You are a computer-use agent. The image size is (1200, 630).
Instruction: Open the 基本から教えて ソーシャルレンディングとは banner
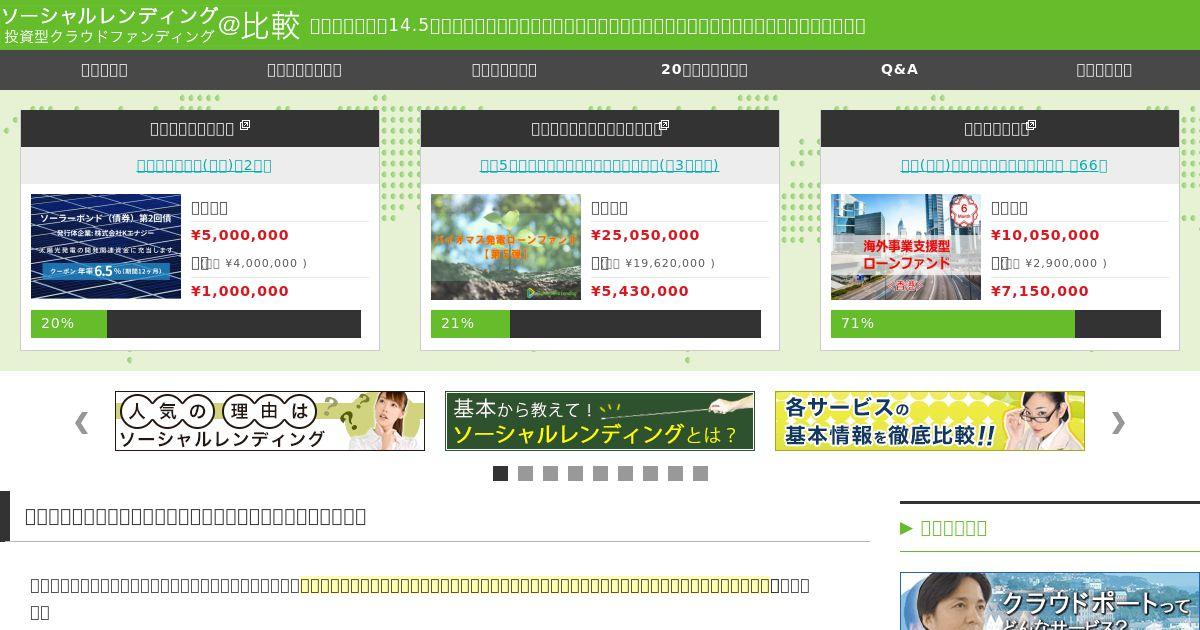pyautogui.click(x=600, y=421)
